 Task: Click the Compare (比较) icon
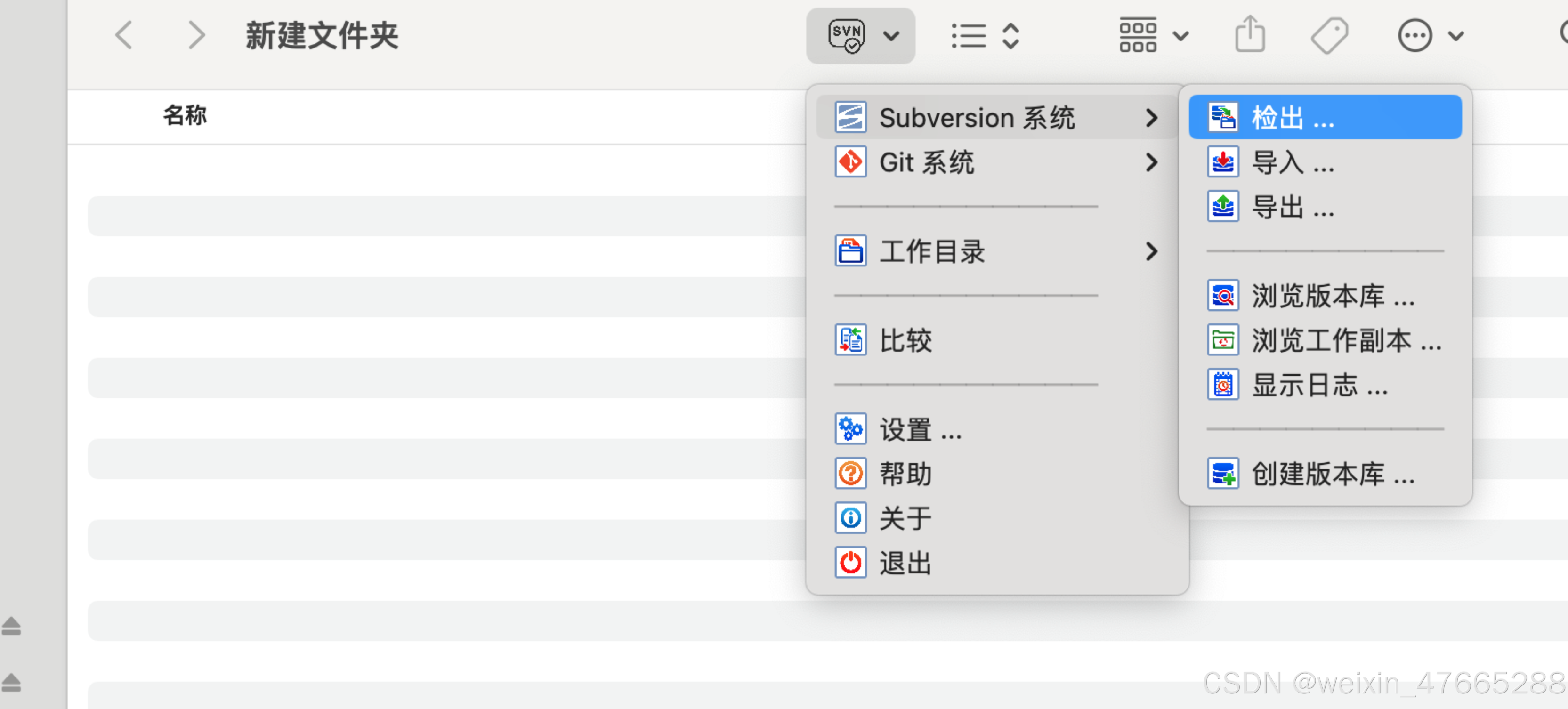[850, 340]
